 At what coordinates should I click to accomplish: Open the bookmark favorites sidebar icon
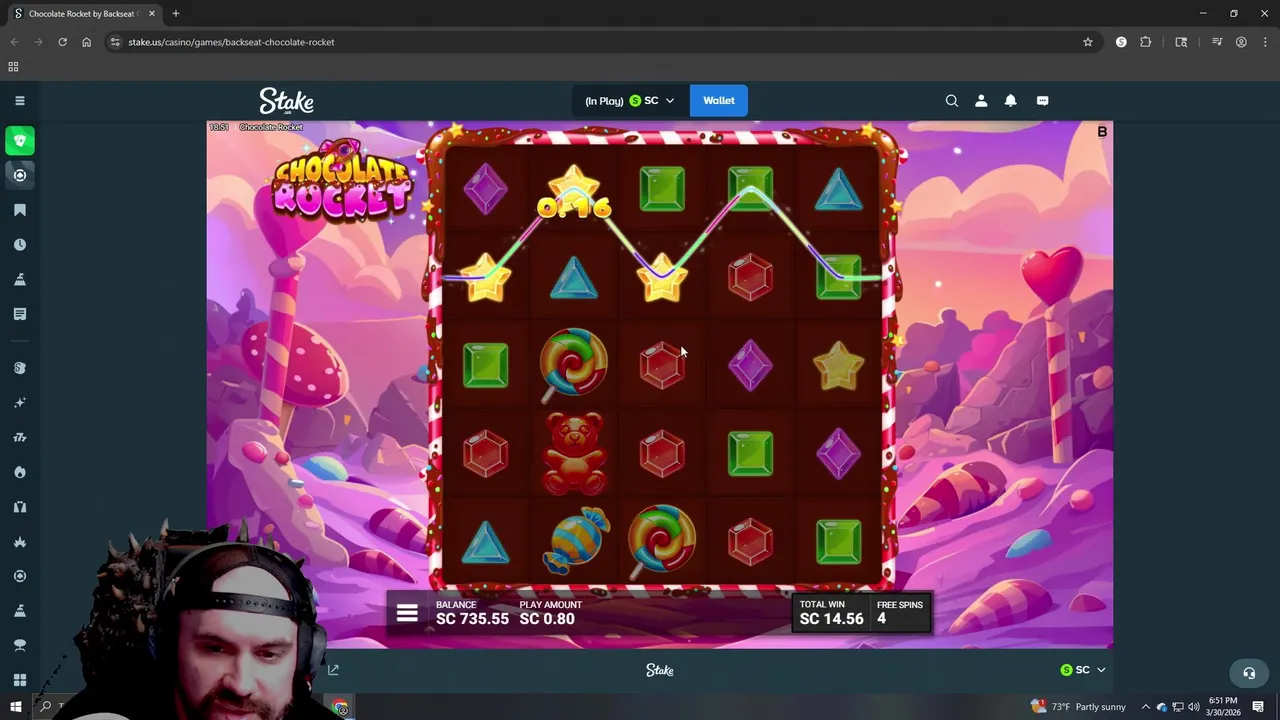click(x=19, y=210)
